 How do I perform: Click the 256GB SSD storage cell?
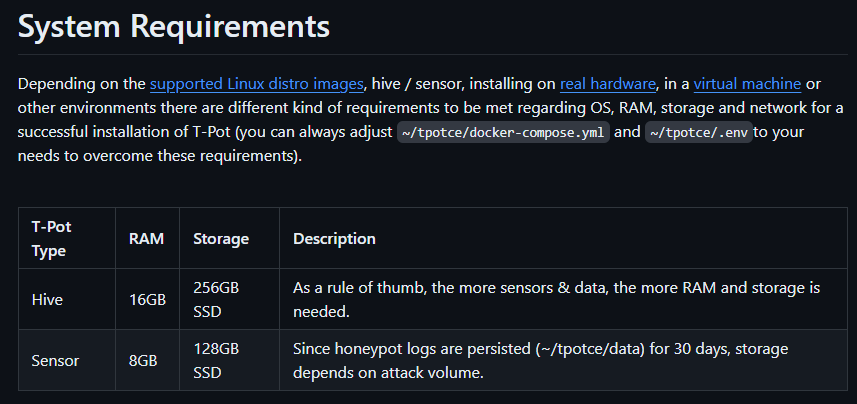230,300
